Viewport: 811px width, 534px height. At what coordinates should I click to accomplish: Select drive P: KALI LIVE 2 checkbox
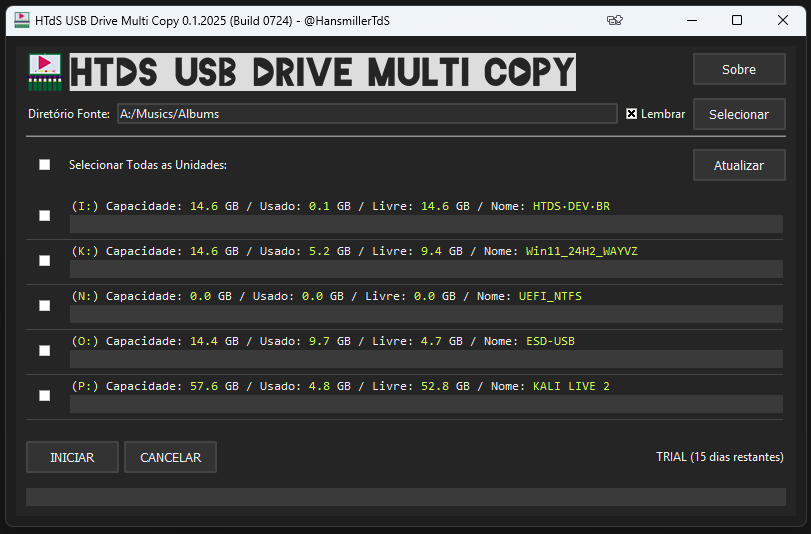45,395
